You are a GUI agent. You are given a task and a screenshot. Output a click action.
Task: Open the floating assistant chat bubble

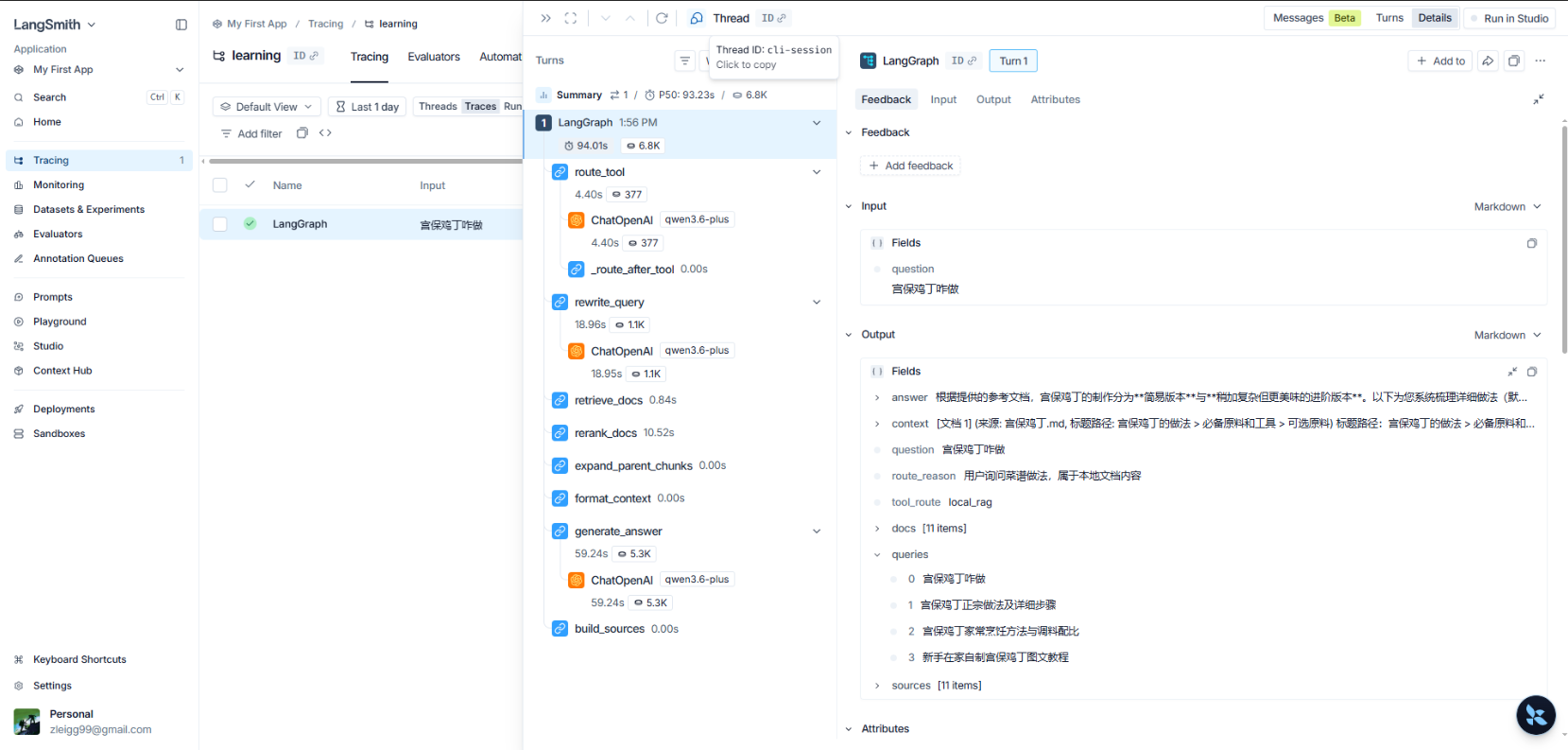(1536, 715)
